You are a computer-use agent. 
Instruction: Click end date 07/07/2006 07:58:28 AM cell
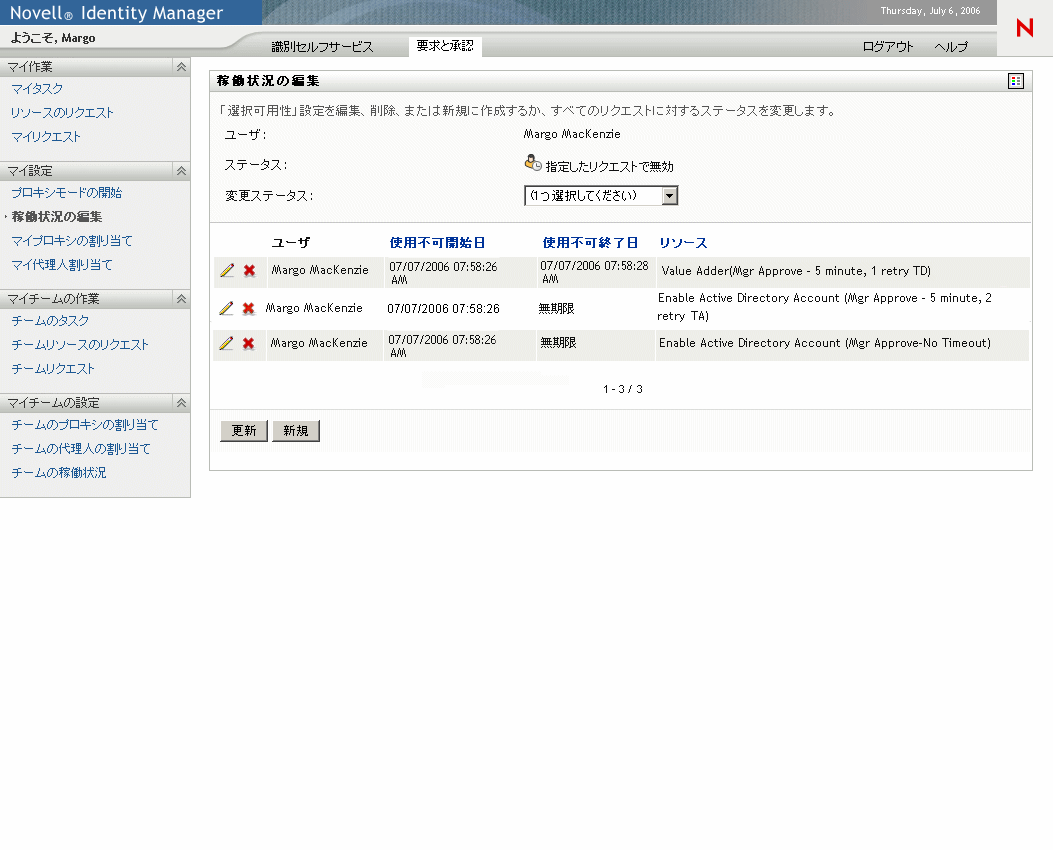tap(594, 272)
